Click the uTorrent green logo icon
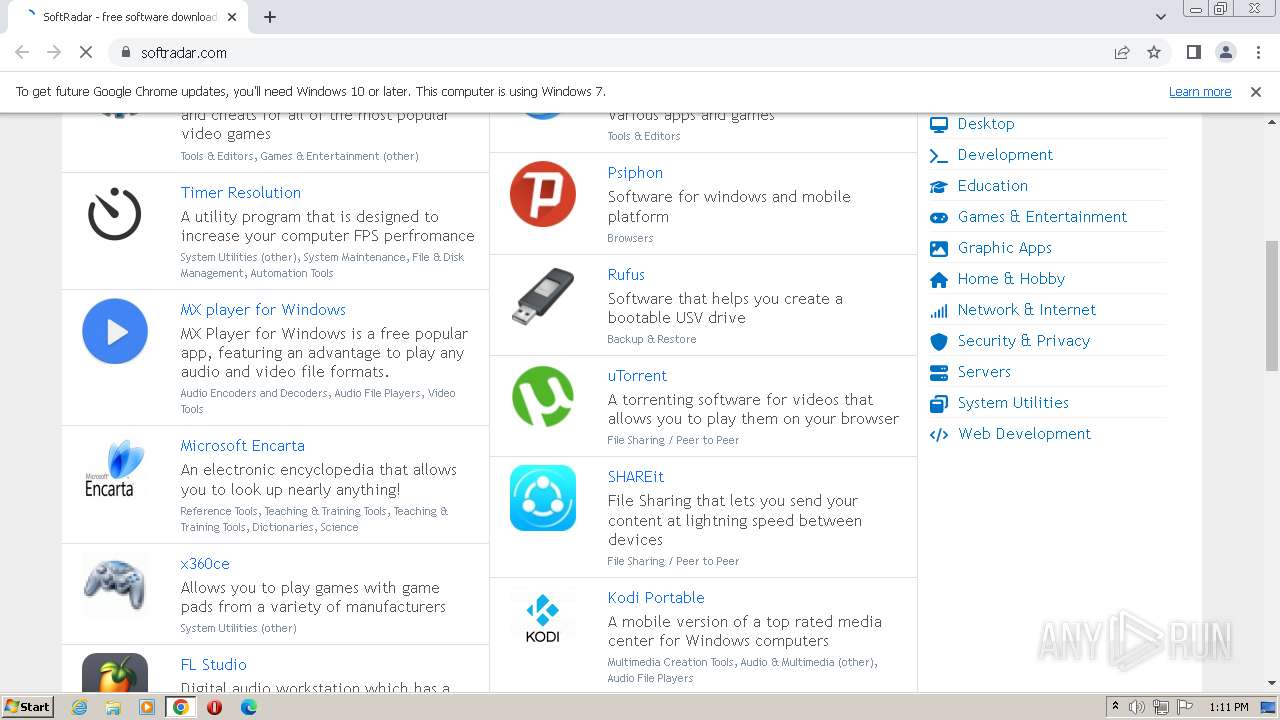The height and width of the screenshot is (720, 1280). pos(543,397)
